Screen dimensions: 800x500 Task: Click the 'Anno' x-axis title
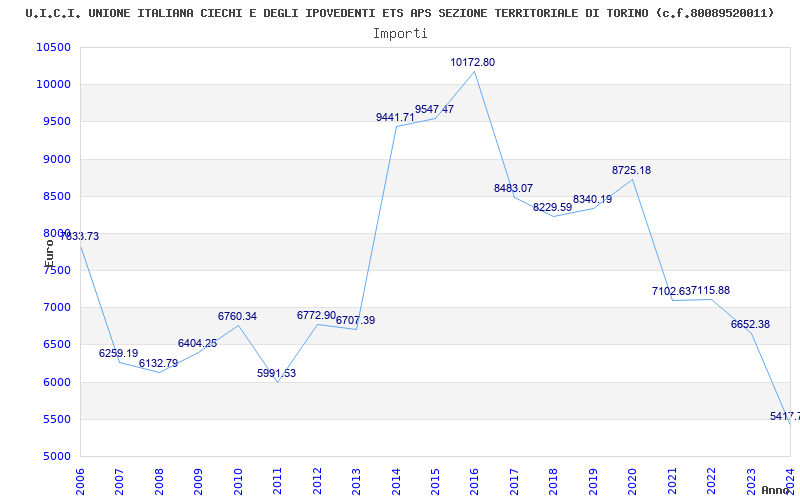(x=776, y=490)
